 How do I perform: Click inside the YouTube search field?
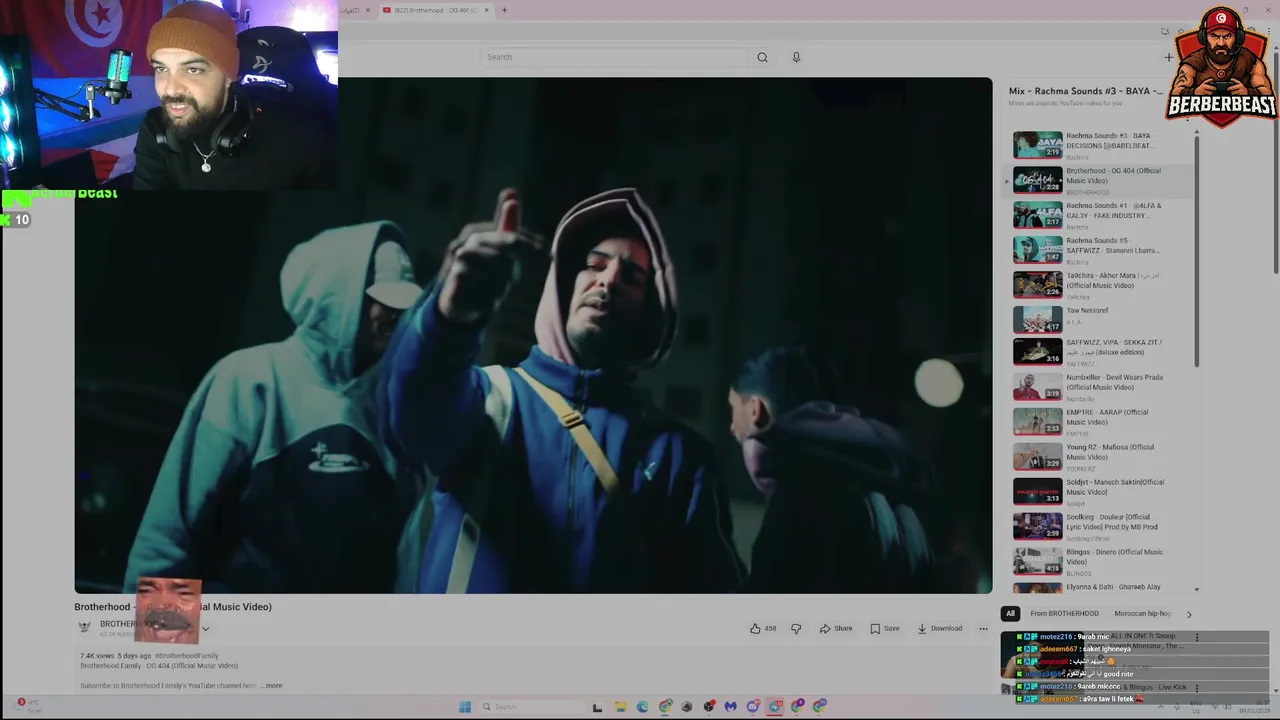click(615, 57)
